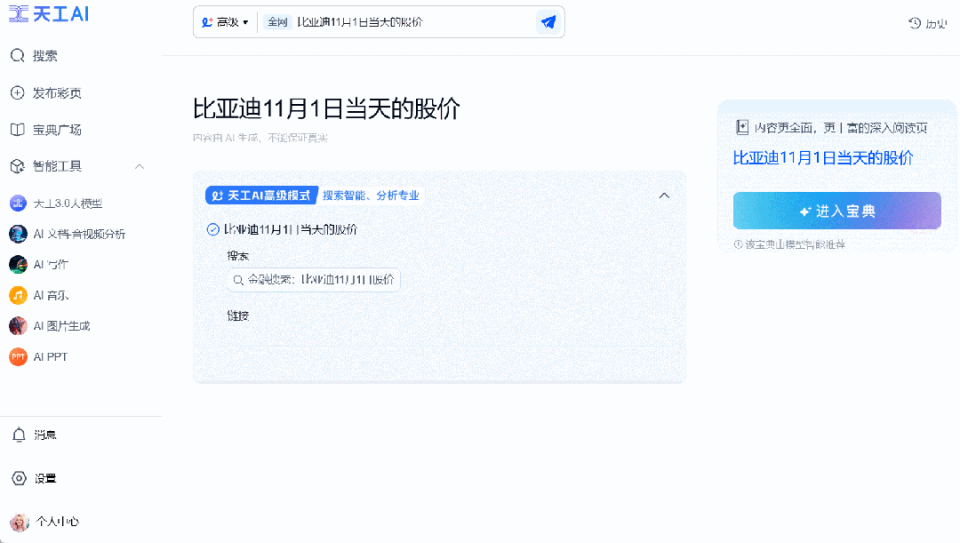Image resolution: width=960 pixels, height=543 pixels.
Task: Click the 天工AI logo
Action: pyautogui.click(x=49, y=13)
